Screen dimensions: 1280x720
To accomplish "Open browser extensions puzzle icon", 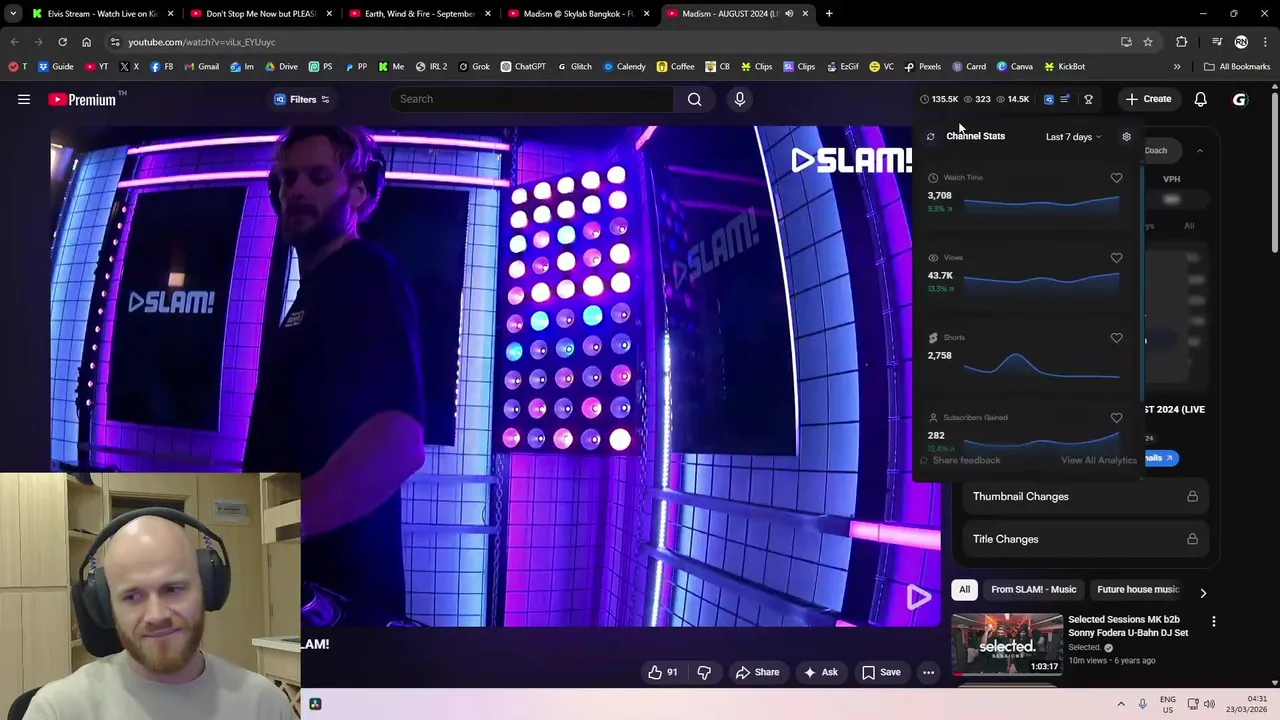I will click(1182, 42).
